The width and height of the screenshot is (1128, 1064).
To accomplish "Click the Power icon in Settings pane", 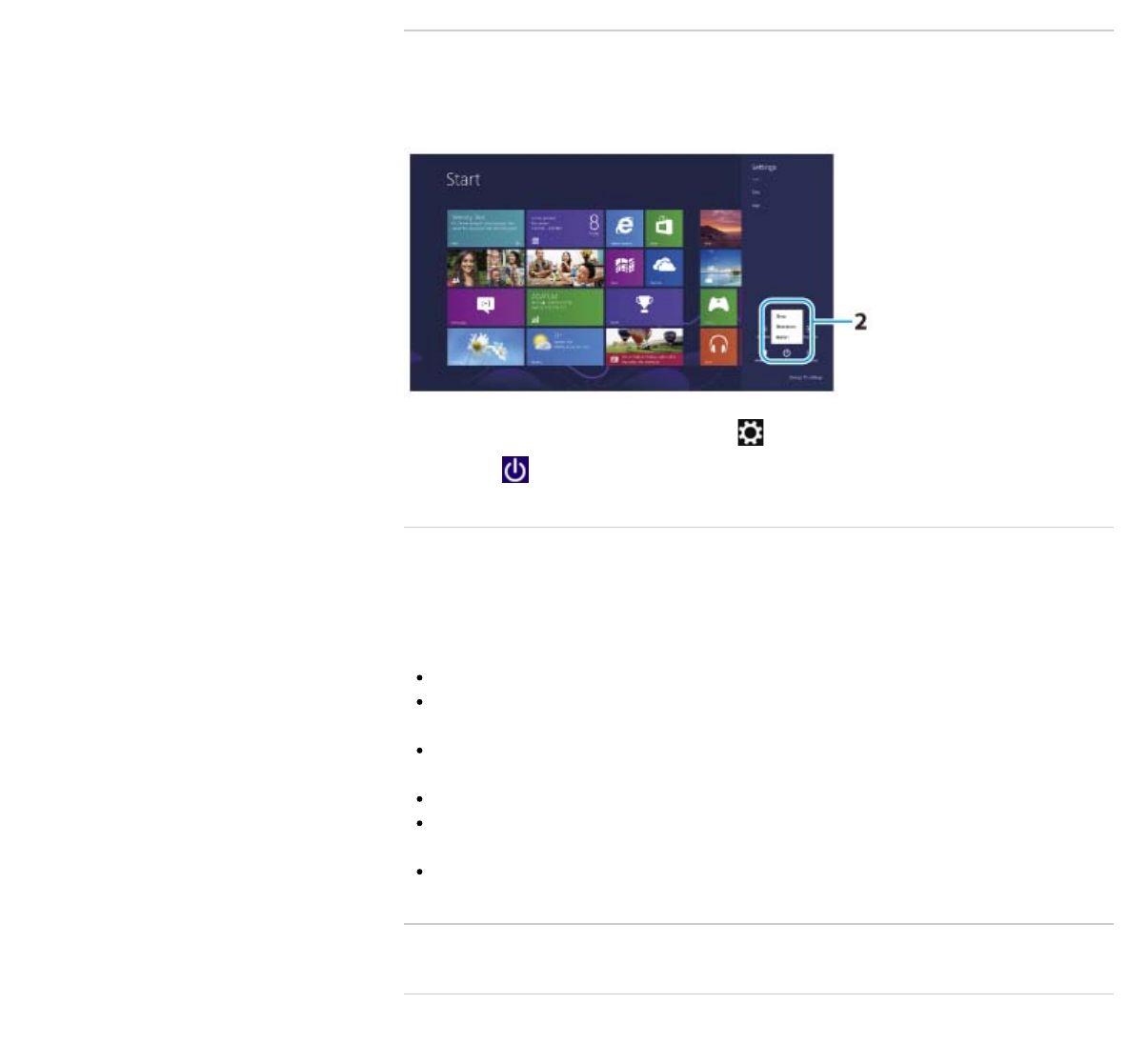I will (x=786, y=352).
